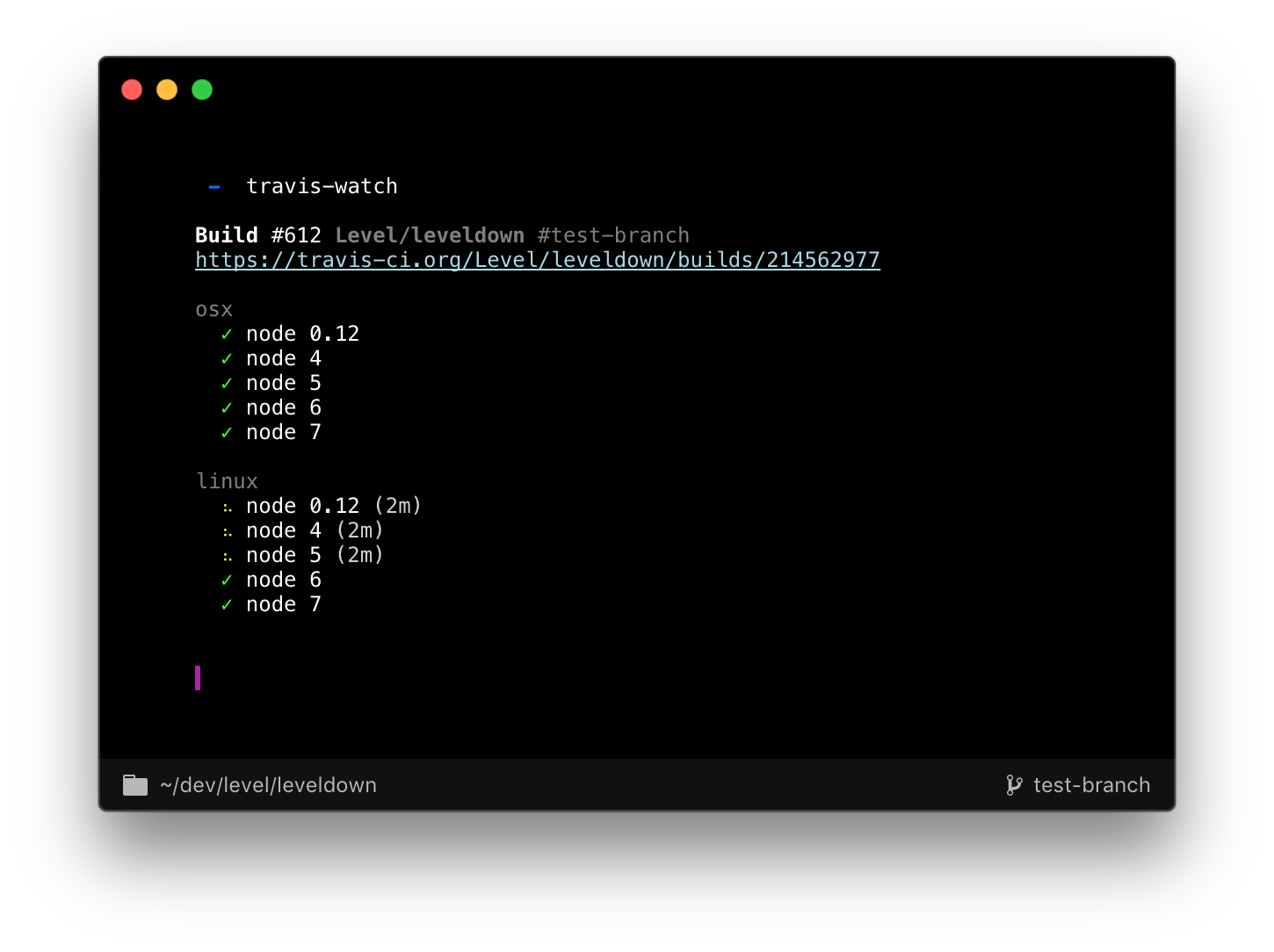Click the ~/dev/level/leveldown path text
Screen dimensions: 1274x952
tap(268, 785)
